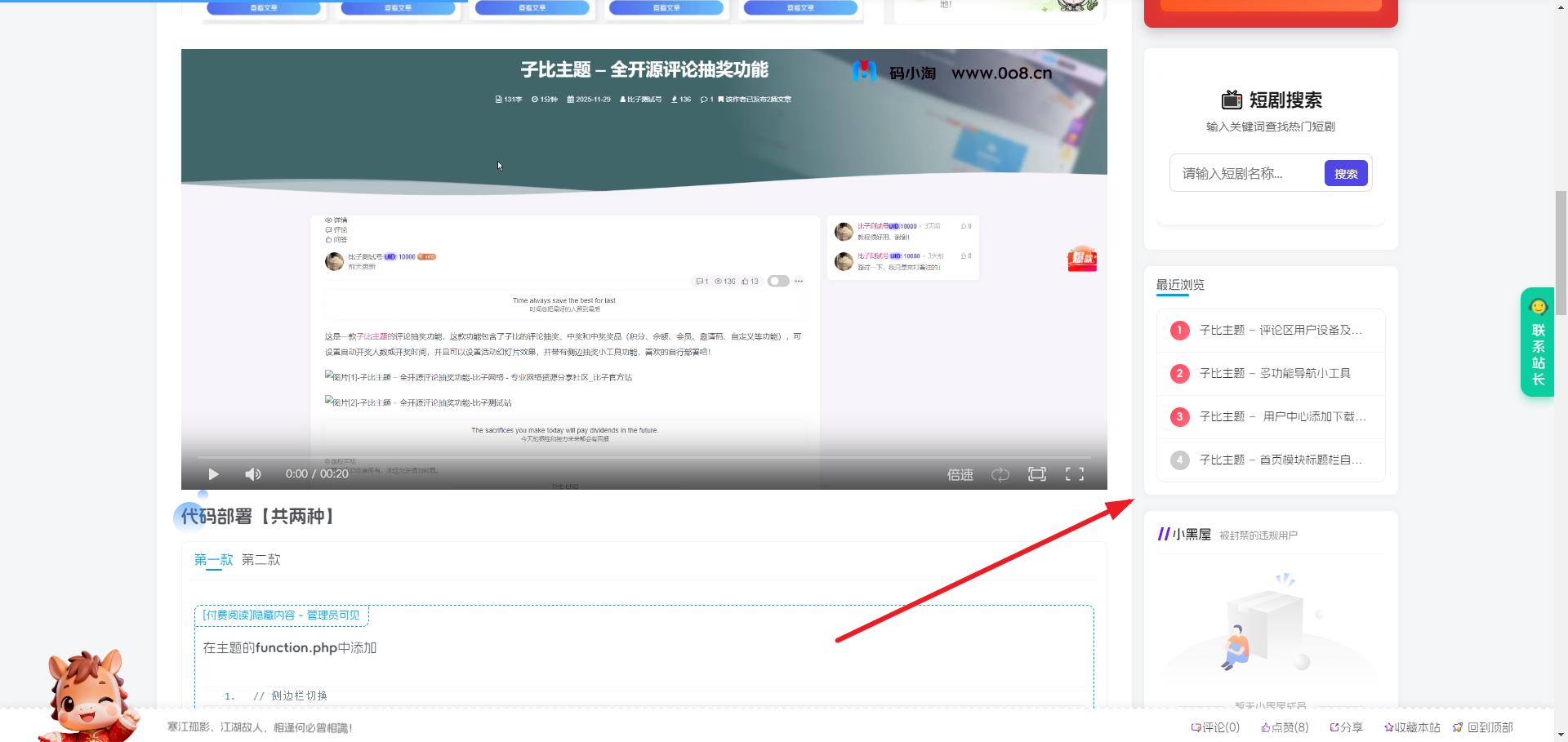Click the red number 2 rank badge
The height and width of the screenshot is (742, 1568).
[1179, 374]
